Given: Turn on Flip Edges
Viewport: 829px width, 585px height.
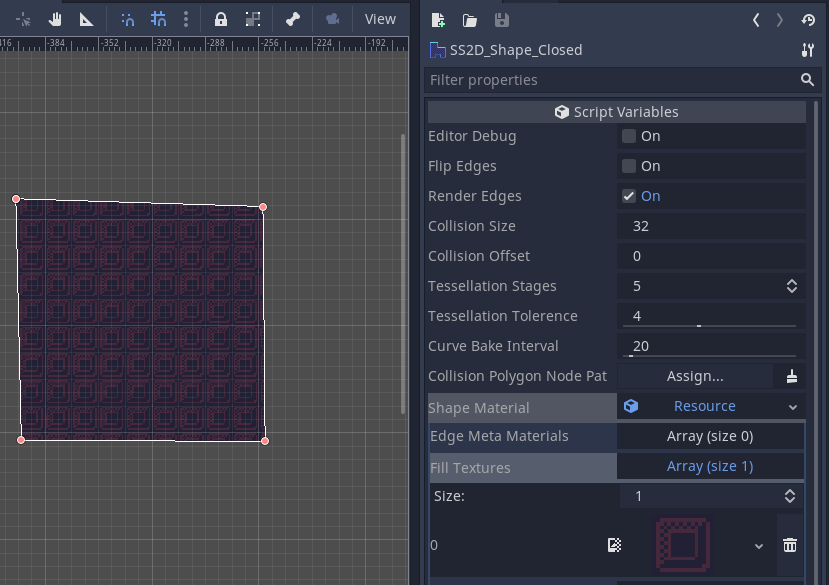Looking at the screenshot, I should click(x=630, y=166).
